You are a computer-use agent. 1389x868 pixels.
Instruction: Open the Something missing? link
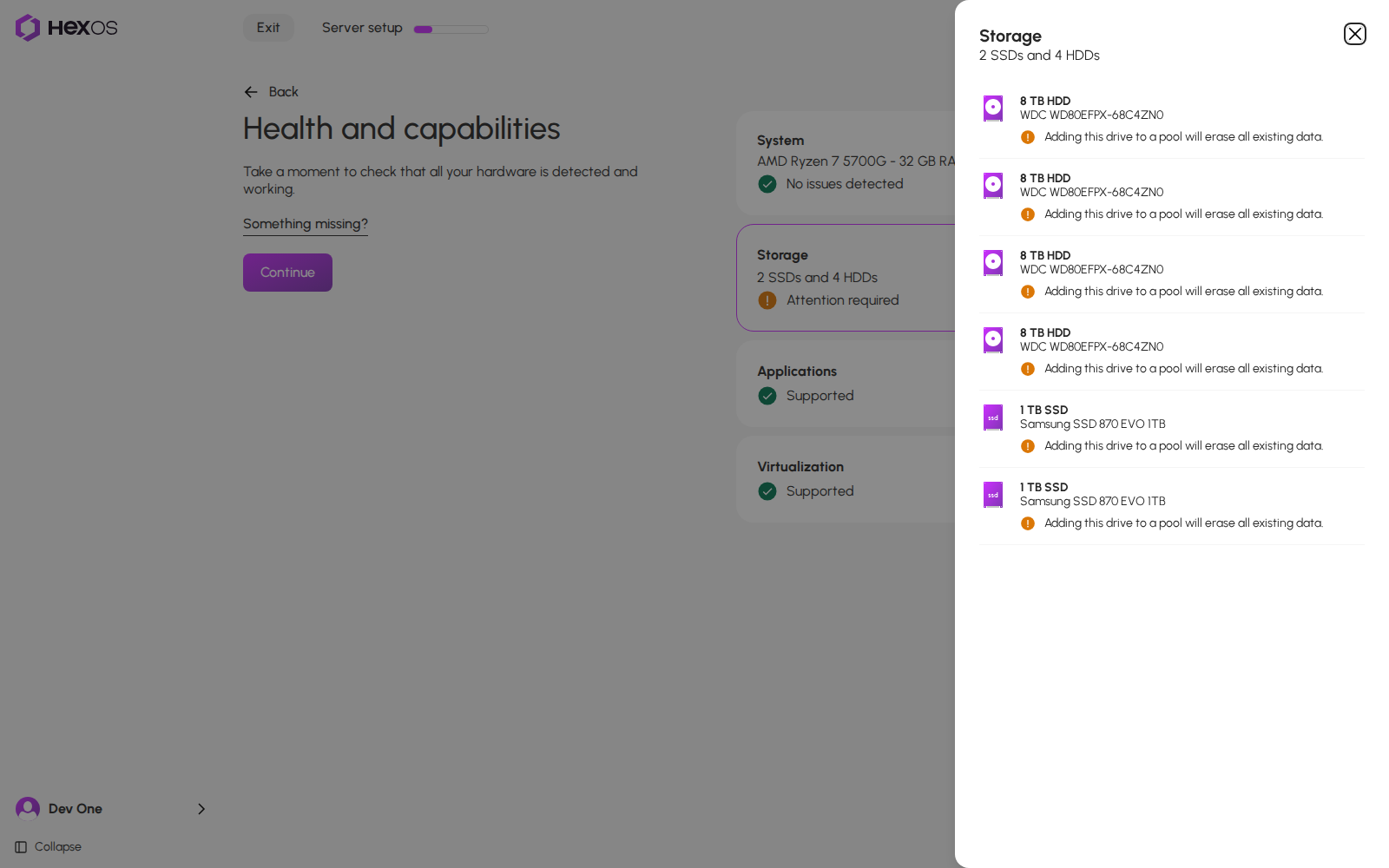point(306,224)
